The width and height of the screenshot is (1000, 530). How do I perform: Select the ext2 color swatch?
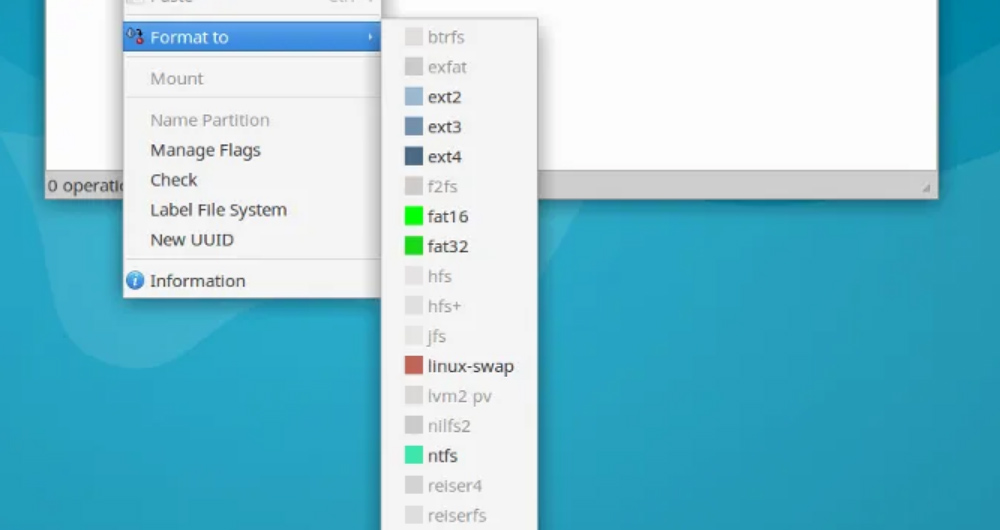(414, 97)
